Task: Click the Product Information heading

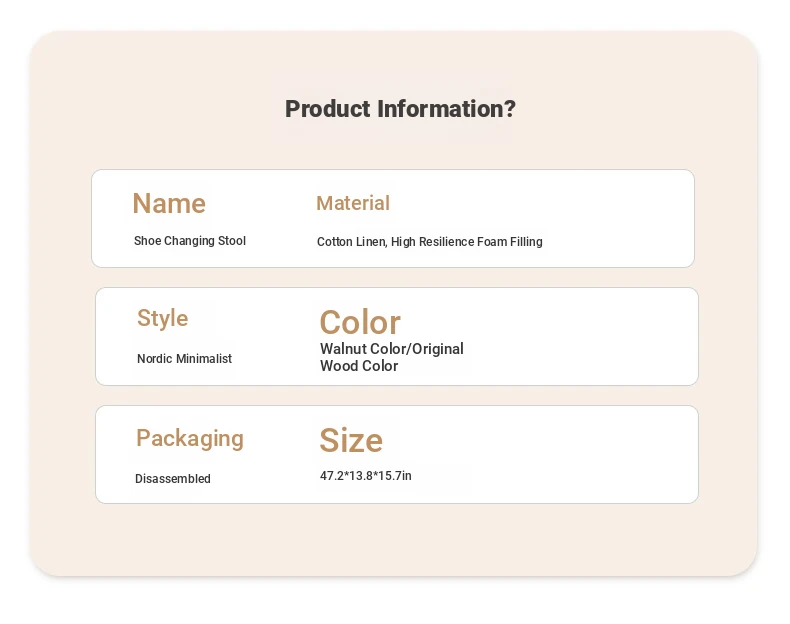Action: click(x=400, y=109)
